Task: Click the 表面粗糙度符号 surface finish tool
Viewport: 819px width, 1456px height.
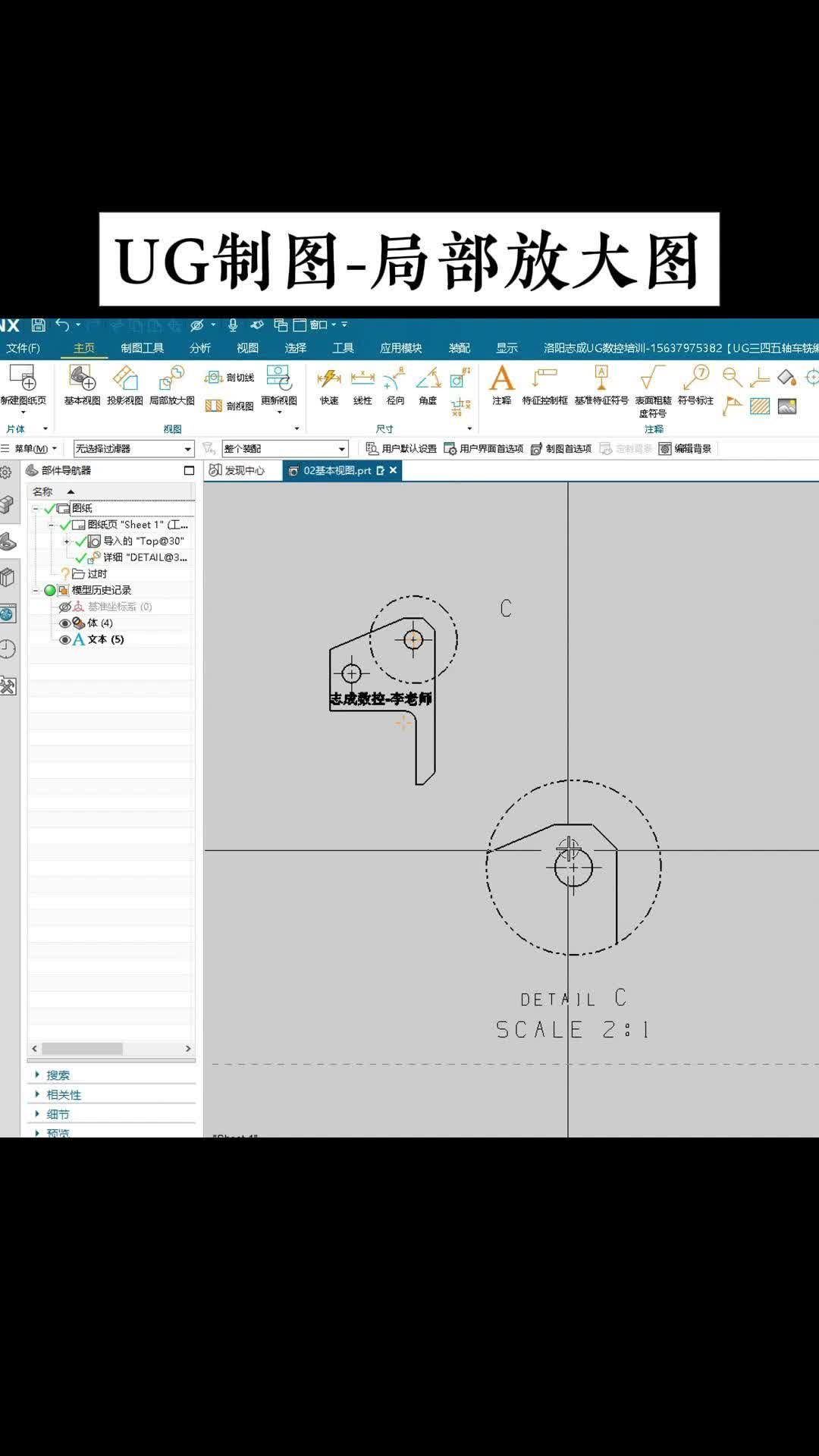Action: tap(652, 391)
